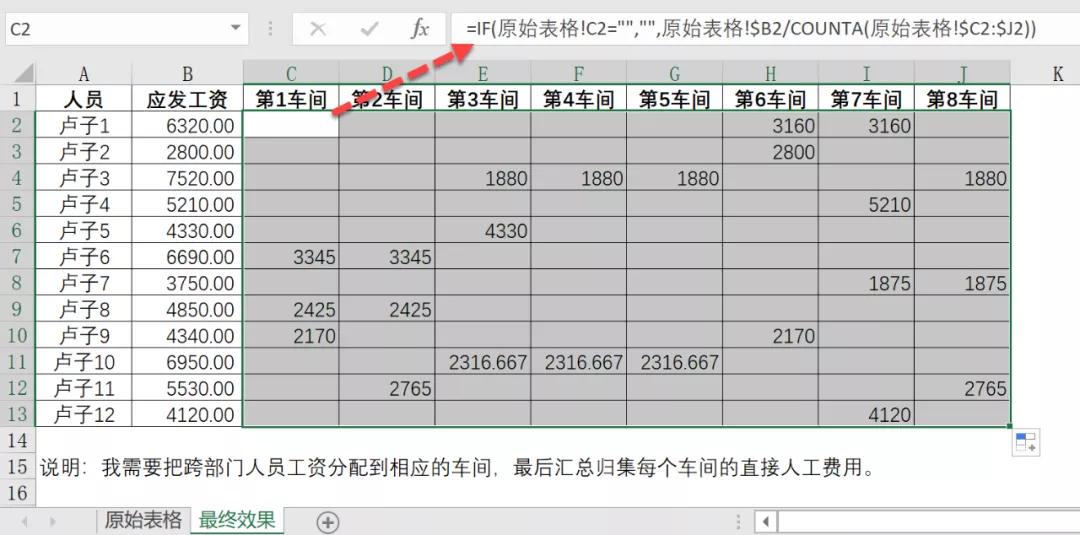
Task: Click inside the formula bar text
Action: (750, 29)
